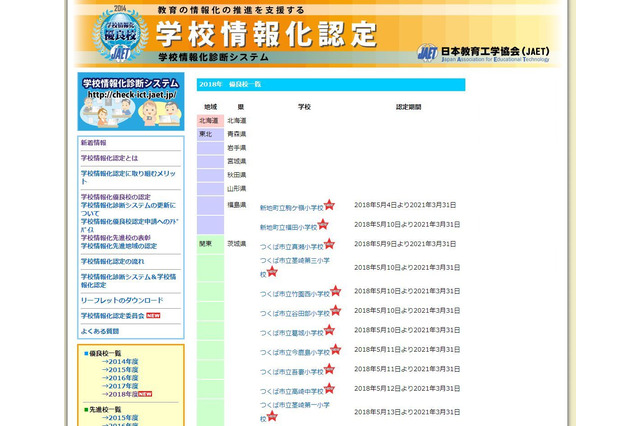
Task: Open 学校情報化先進地域の認定 link
Action: [x=119, y=246]
